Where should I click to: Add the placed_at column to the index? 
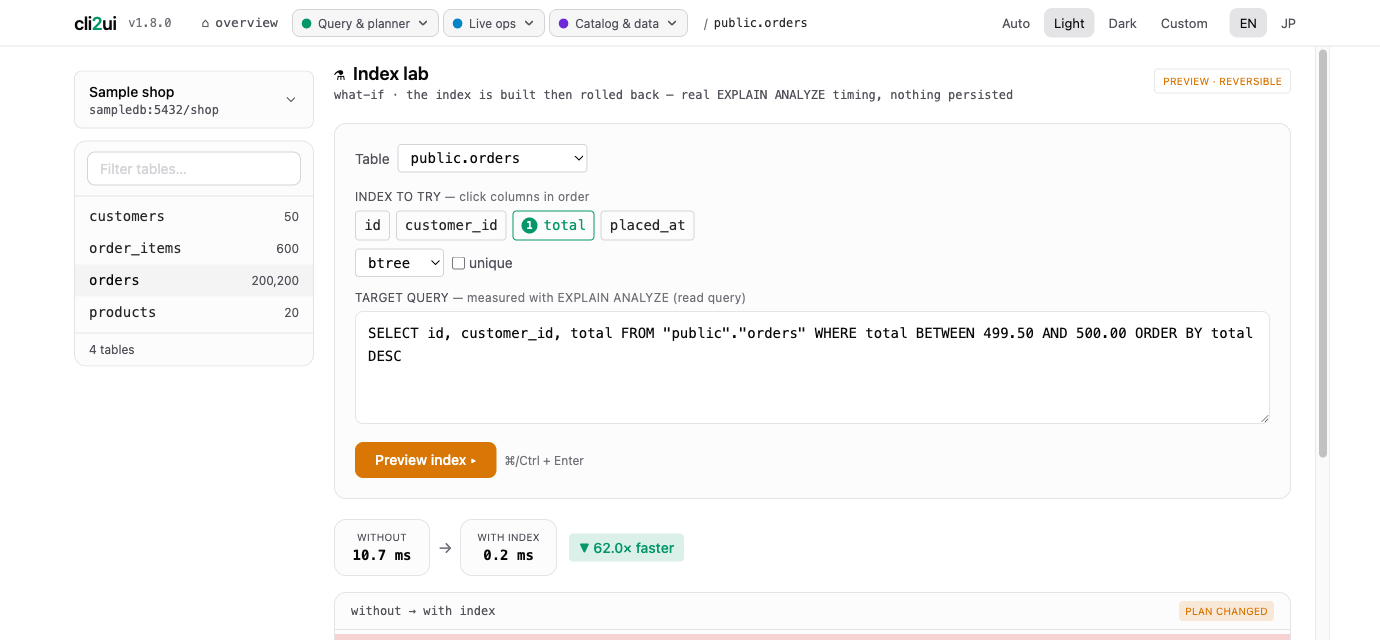point(647,225)
